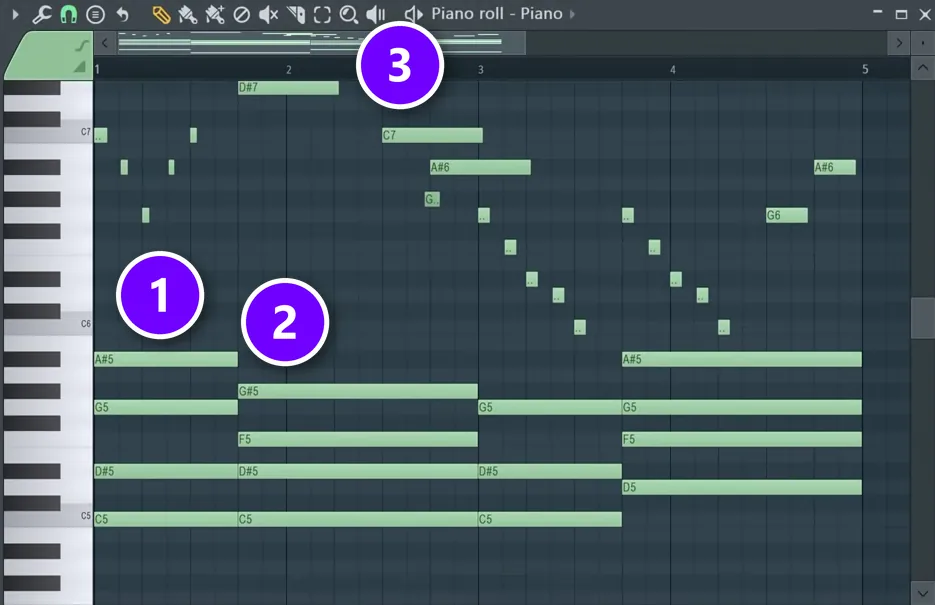Select the Draw pencil tool
935x605 pixels.
161,14
